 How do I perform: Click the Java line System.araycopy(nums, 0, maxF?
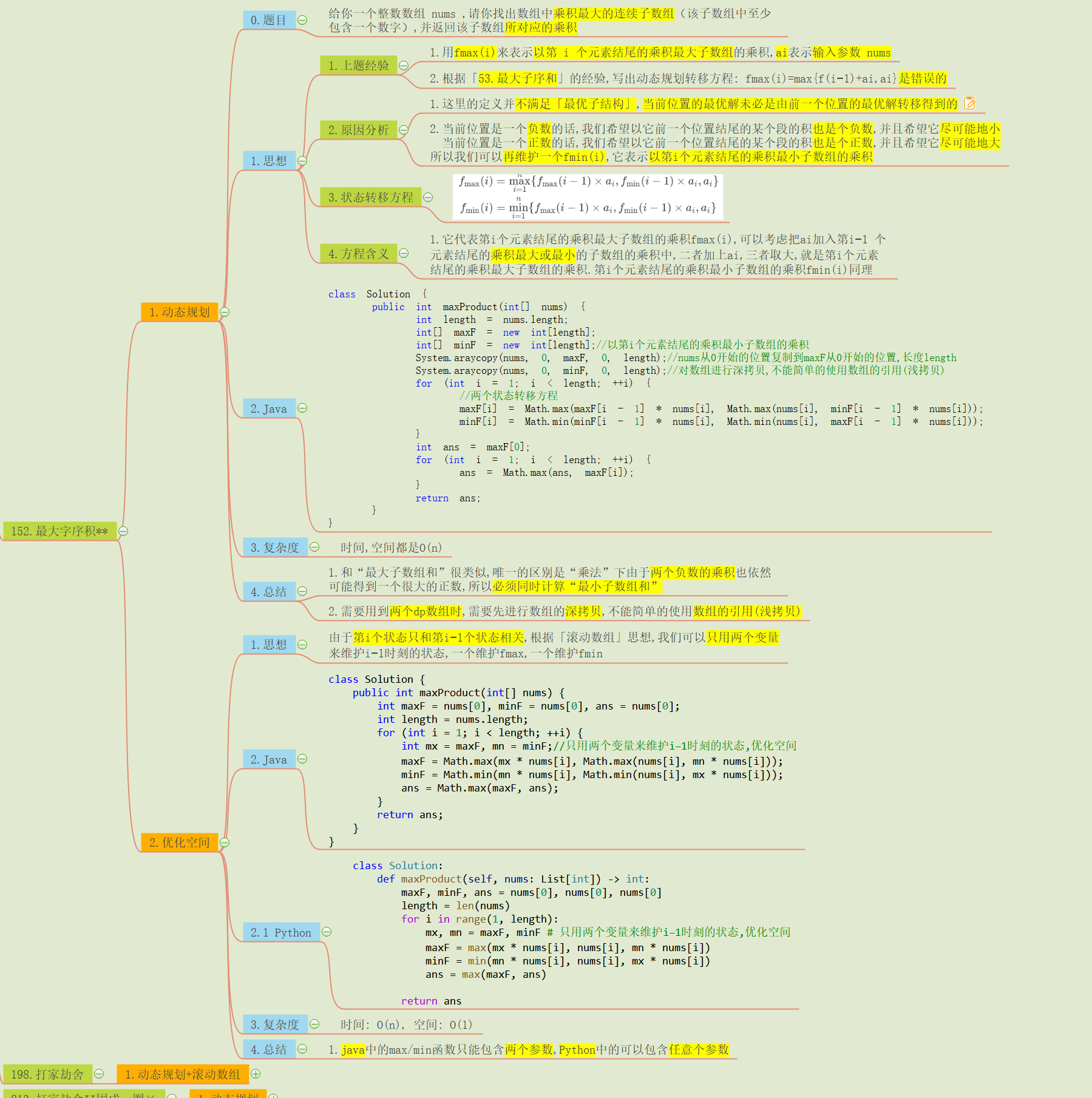click(686, 358)
